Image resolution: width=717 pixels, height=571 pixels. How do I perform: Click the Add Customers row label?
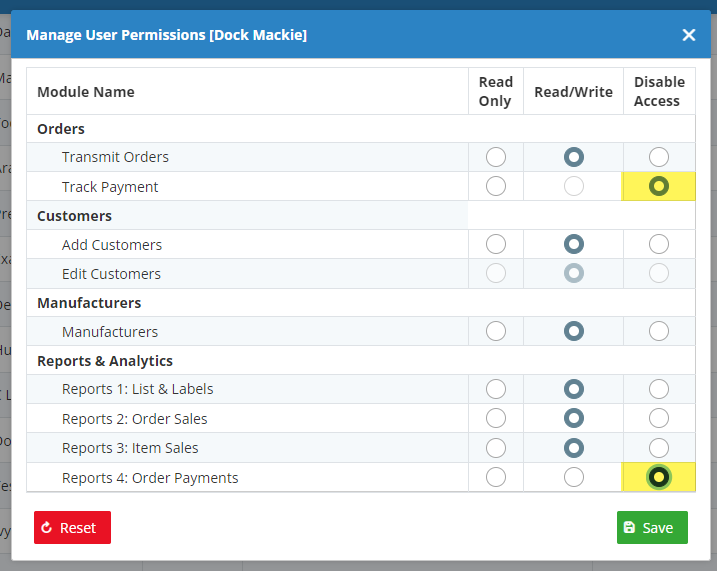[112, 245]
